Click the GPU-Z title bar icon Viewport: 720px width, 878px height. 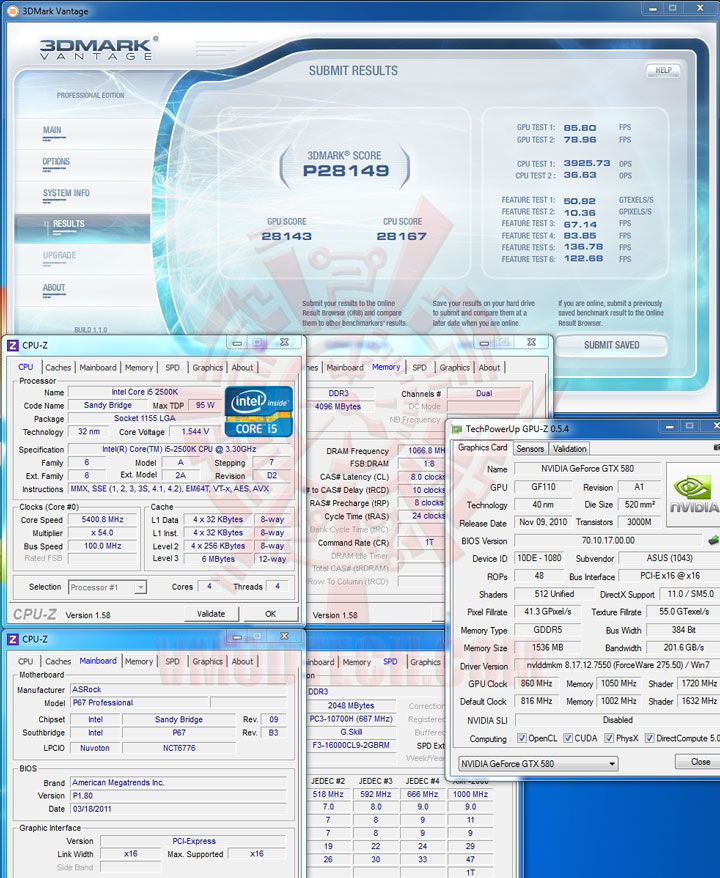(x=457, y=429)
